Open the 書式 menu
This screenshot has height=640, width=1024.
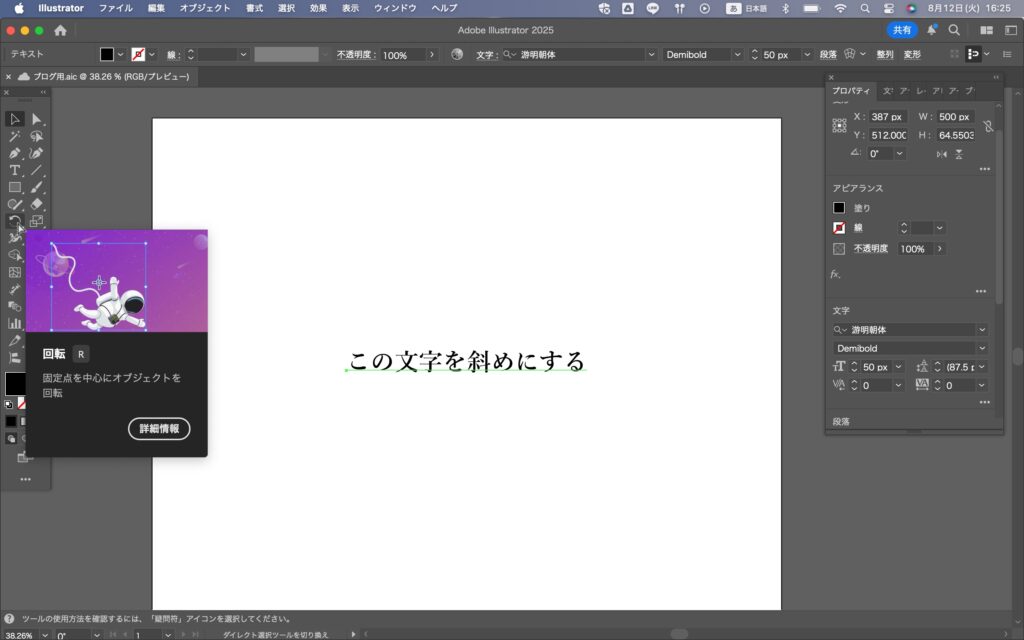tap(254, 8)
